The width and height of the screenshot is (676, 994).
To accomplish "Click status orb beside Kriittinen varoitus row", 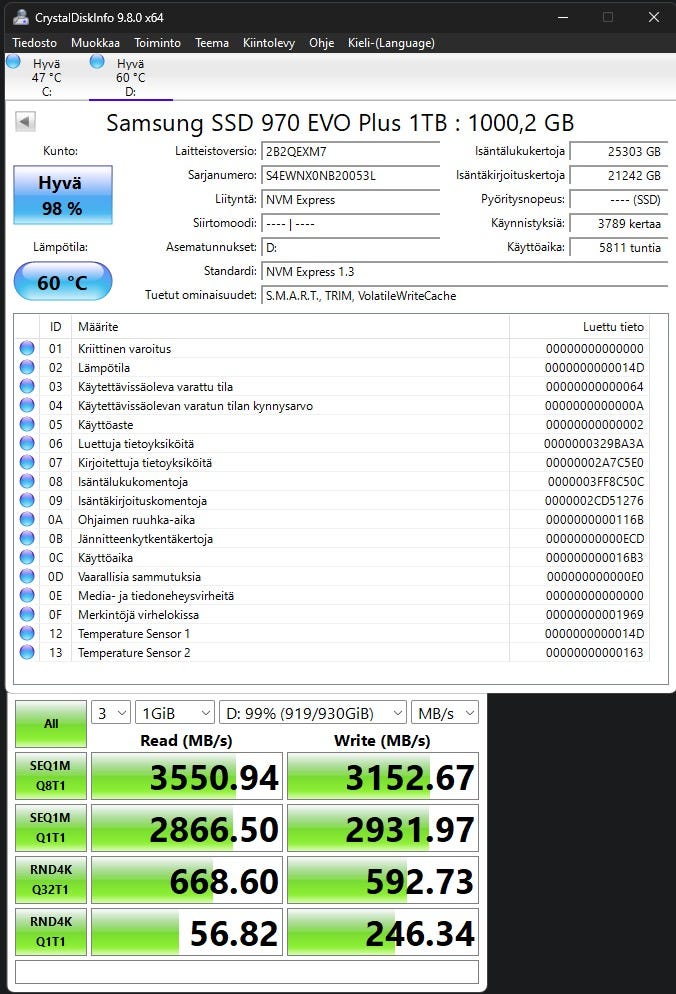I will click(27, 348).
